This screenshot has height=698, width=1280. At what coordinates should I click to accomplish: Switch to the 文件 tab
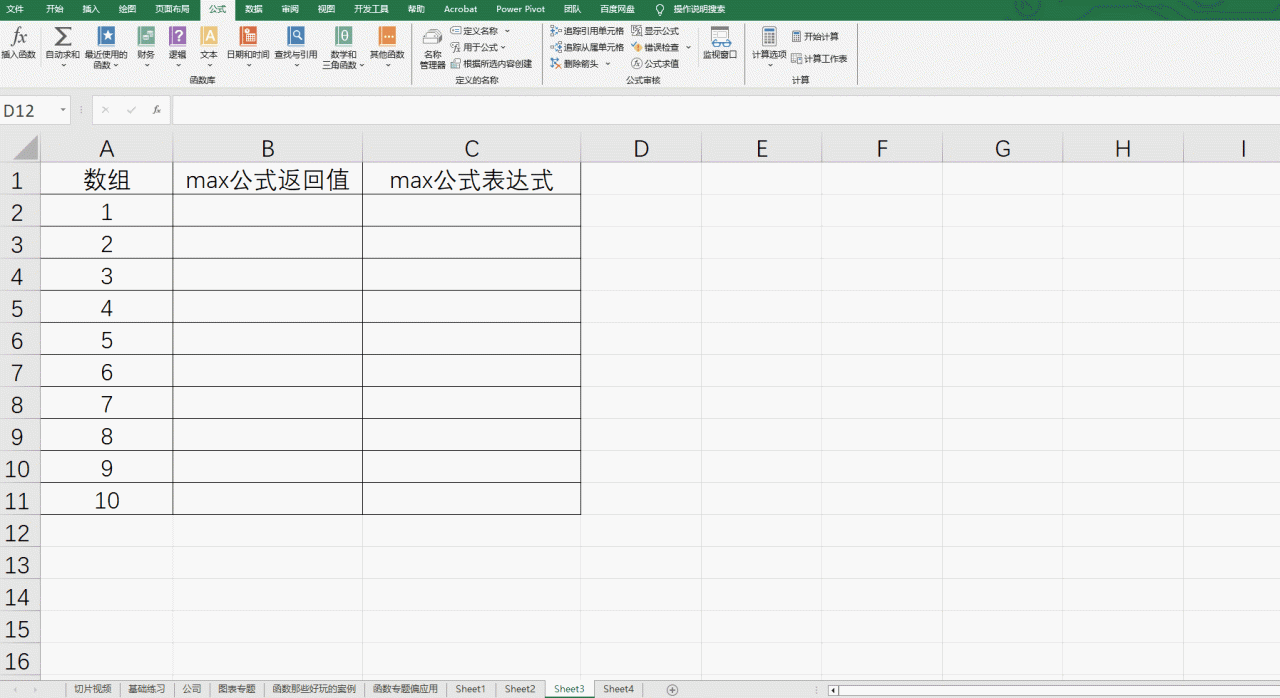15,9
